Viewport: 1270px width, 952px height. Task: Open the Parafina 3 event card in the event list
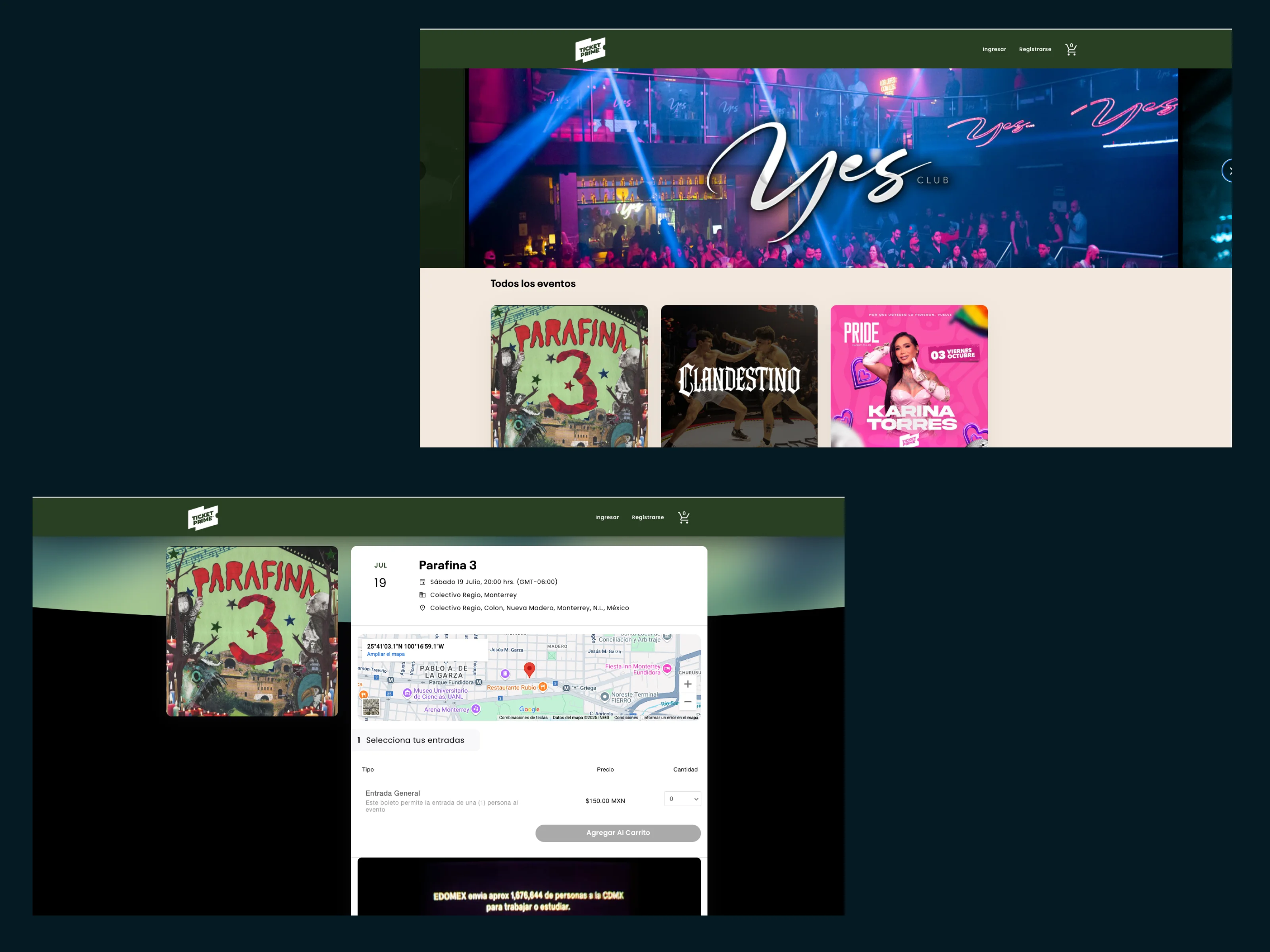[x=569, y=376]
